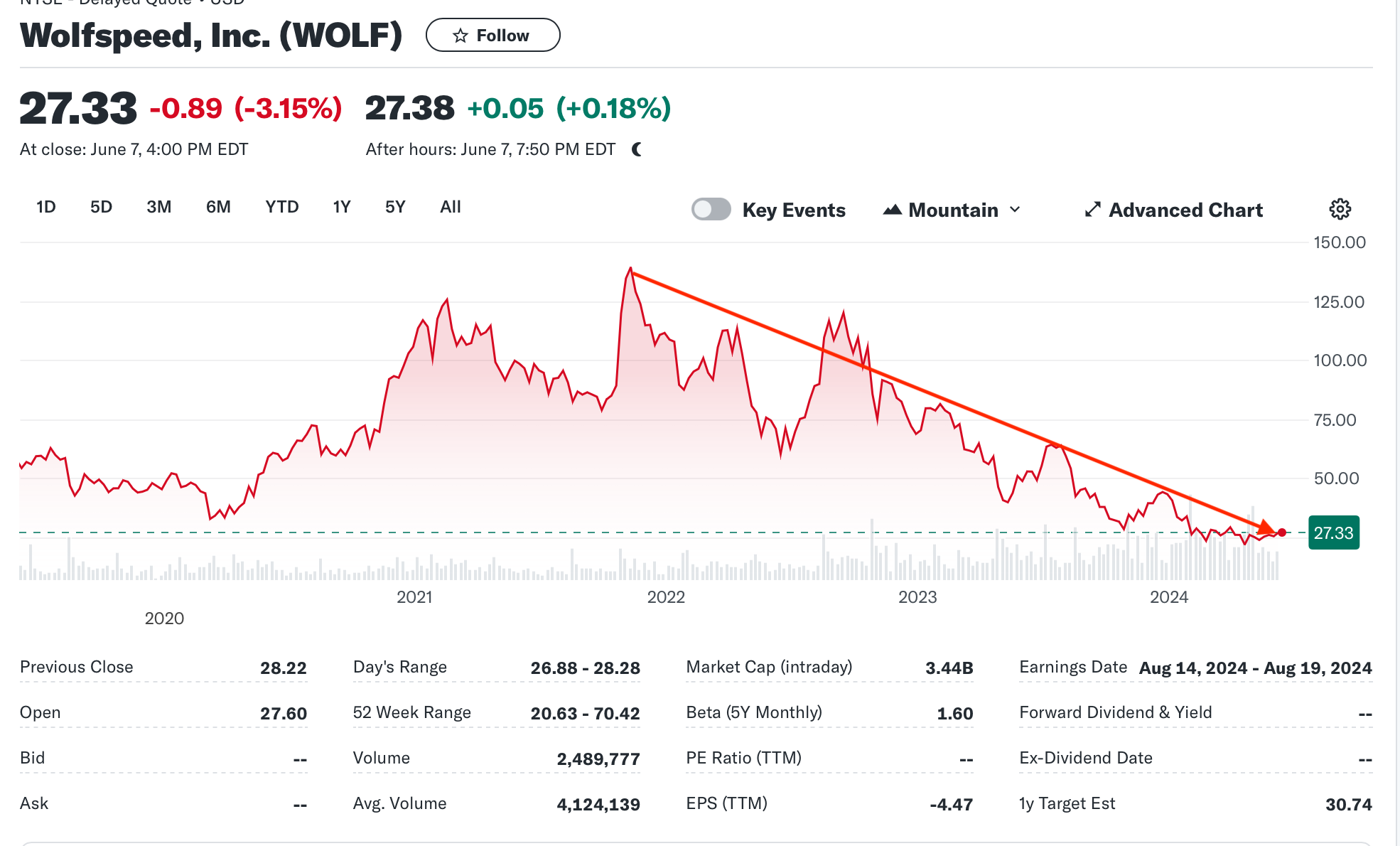
Task: Click the Advanced Chart link
Action: tap(1185, 210)
